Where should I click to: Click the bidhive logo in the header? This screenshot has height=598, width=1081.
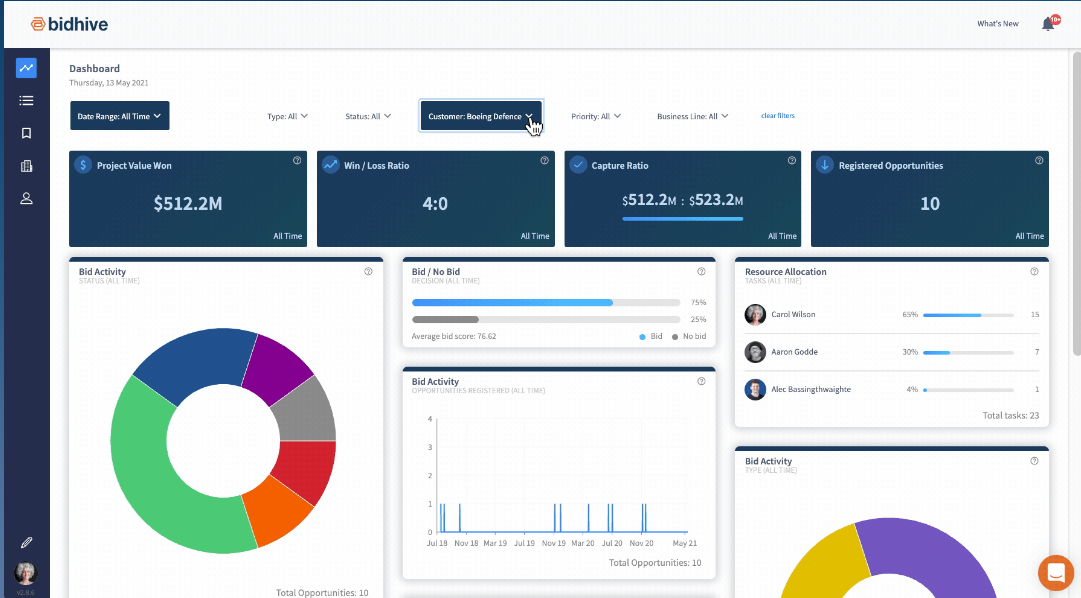(68, 23)
